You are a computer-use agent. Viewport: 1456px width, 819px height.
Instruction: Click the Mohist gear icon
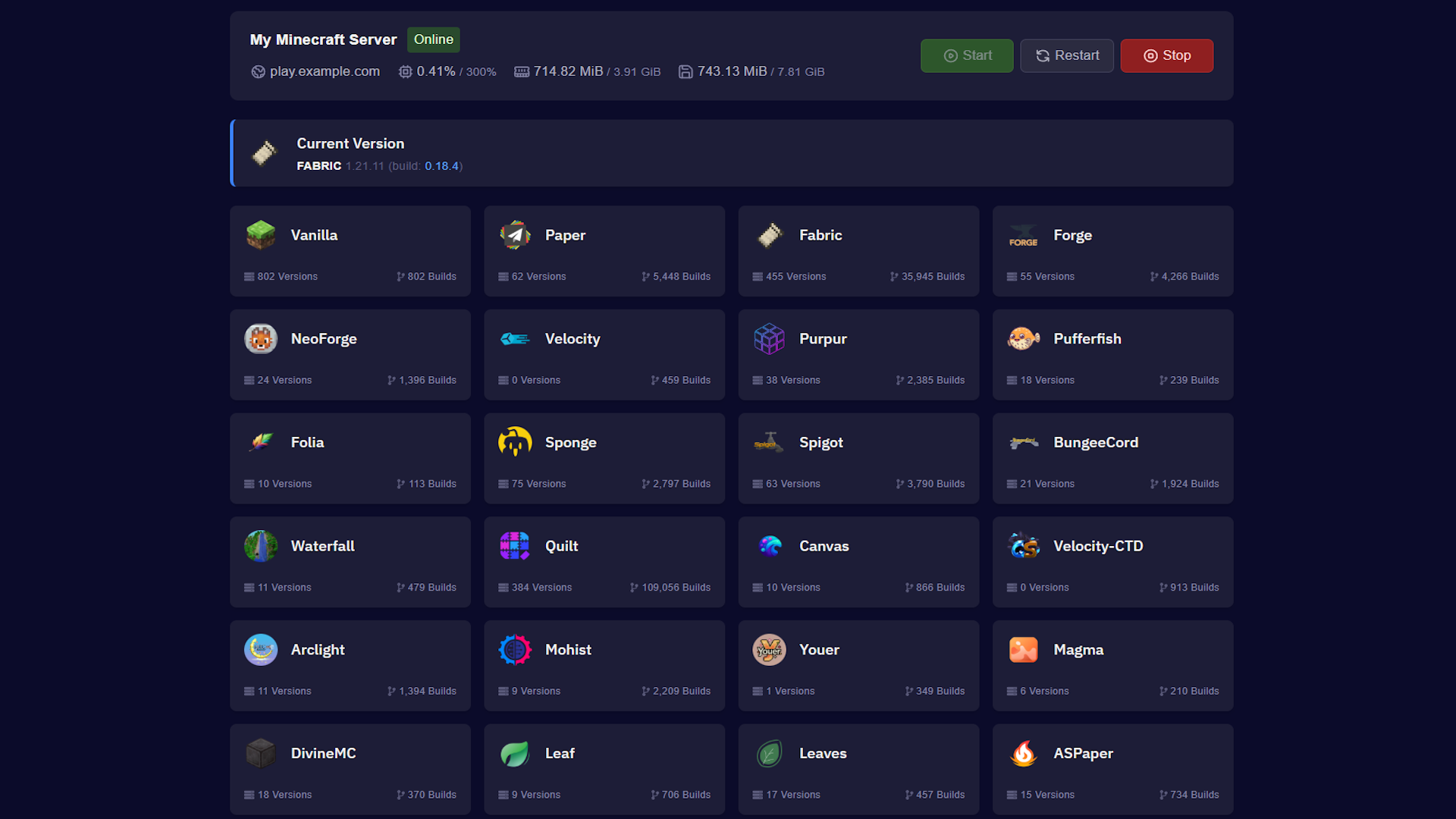click(x=515, y=650)
